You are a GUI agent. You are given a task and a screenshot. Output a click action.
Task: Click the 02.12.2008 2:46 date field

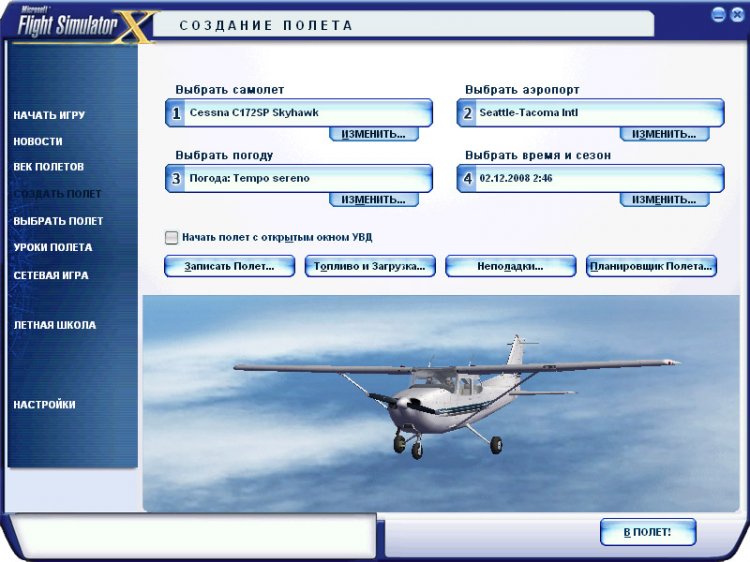590,178
